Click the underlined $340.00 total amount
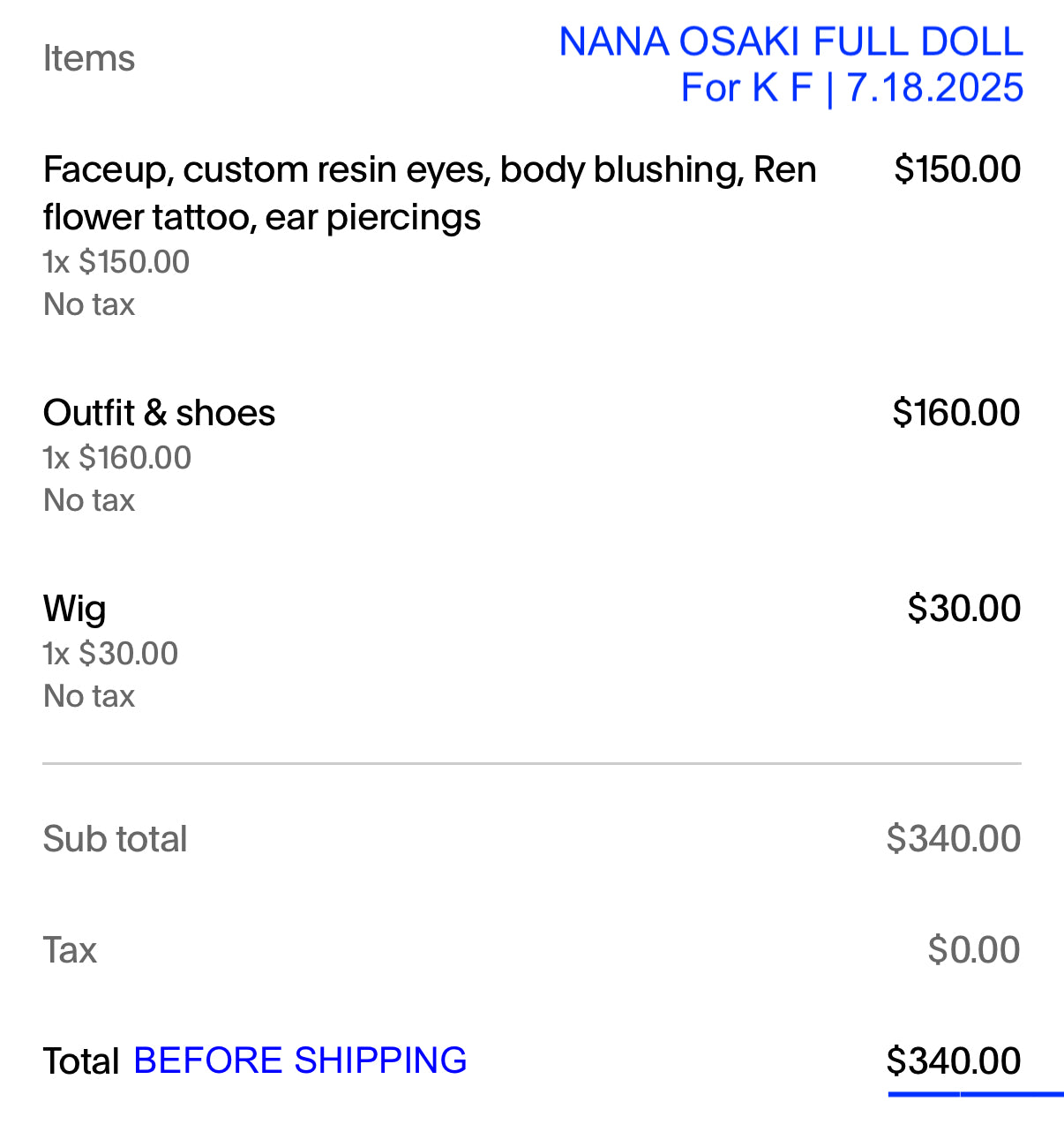The image size is (1064, 1139). [954, 1061]
